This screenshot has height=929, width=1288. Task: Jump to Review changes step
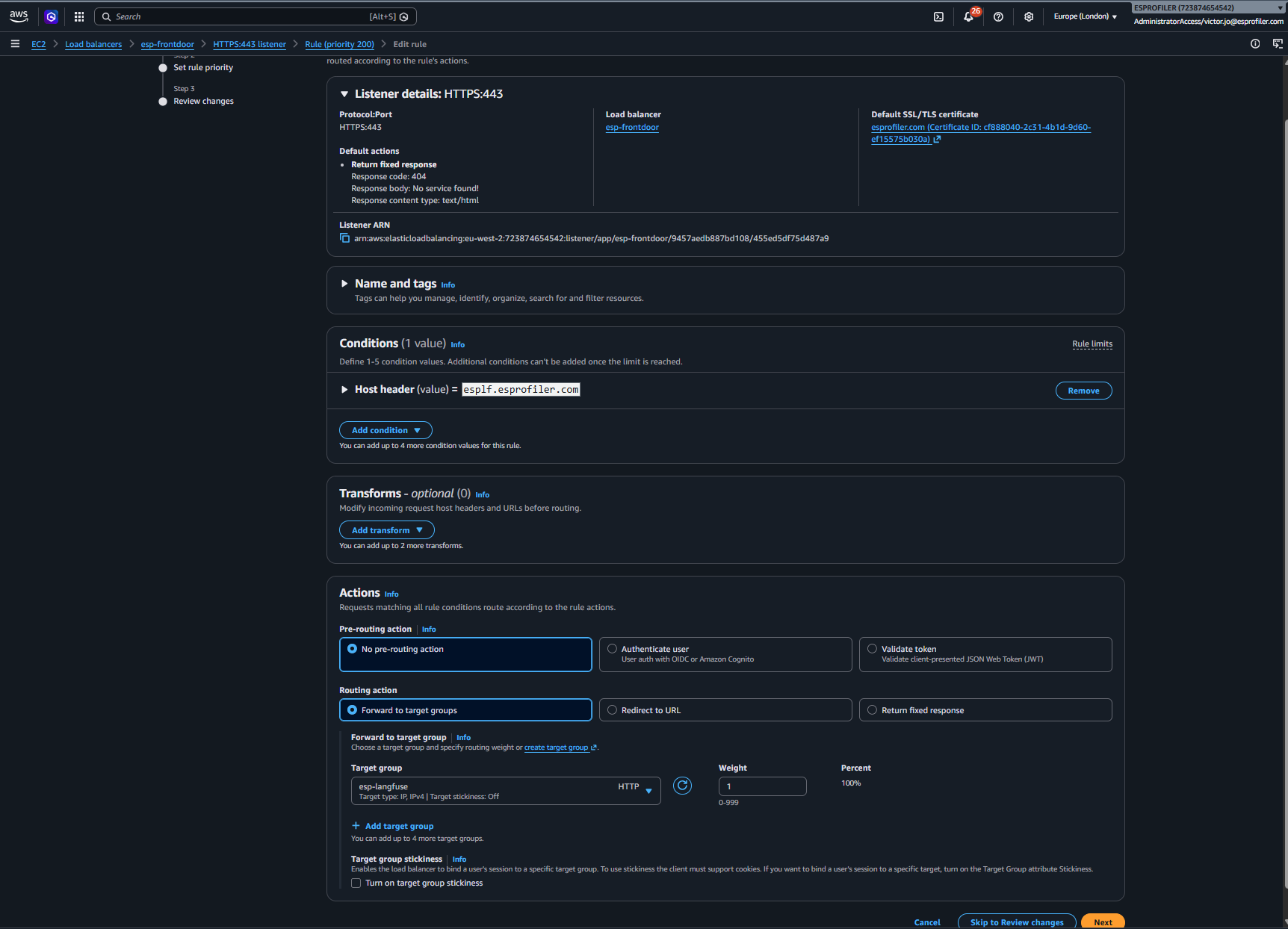pyautogui.click(x=204, y=102)
